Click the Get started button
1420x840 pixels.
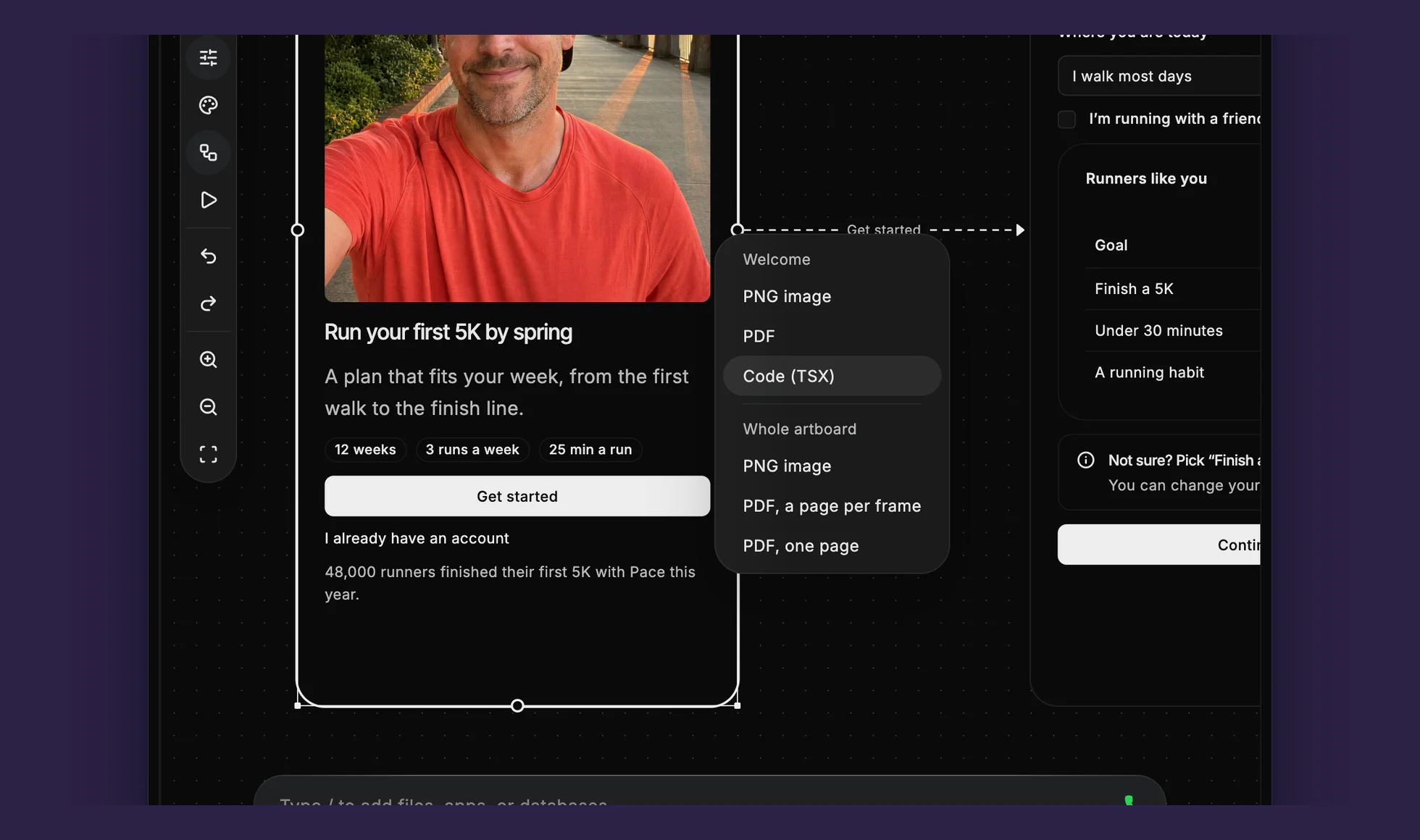[x=517, y=496]
